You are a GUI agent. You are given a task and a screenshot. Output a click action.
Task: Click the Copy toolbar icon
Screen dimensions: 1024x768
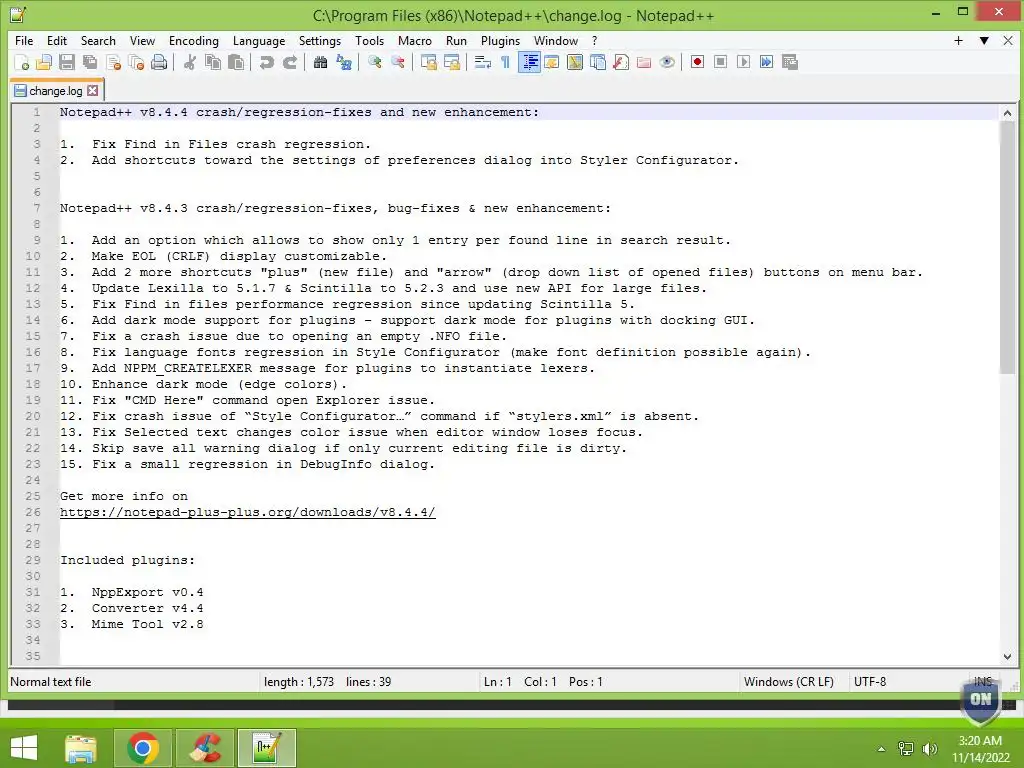point(212,62)
